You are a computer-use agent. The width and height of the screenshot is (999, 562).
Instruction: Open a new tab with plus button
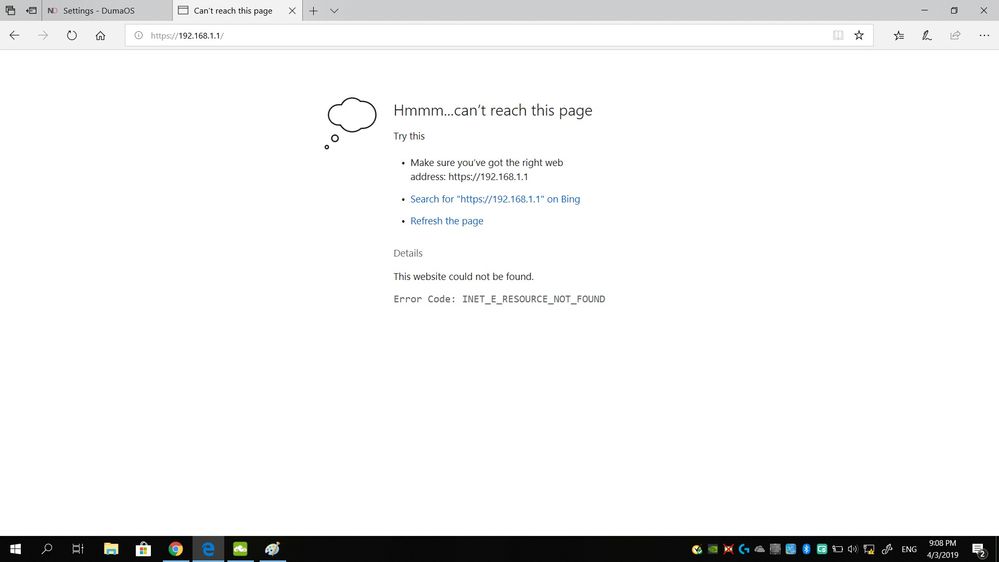point(313,11)
